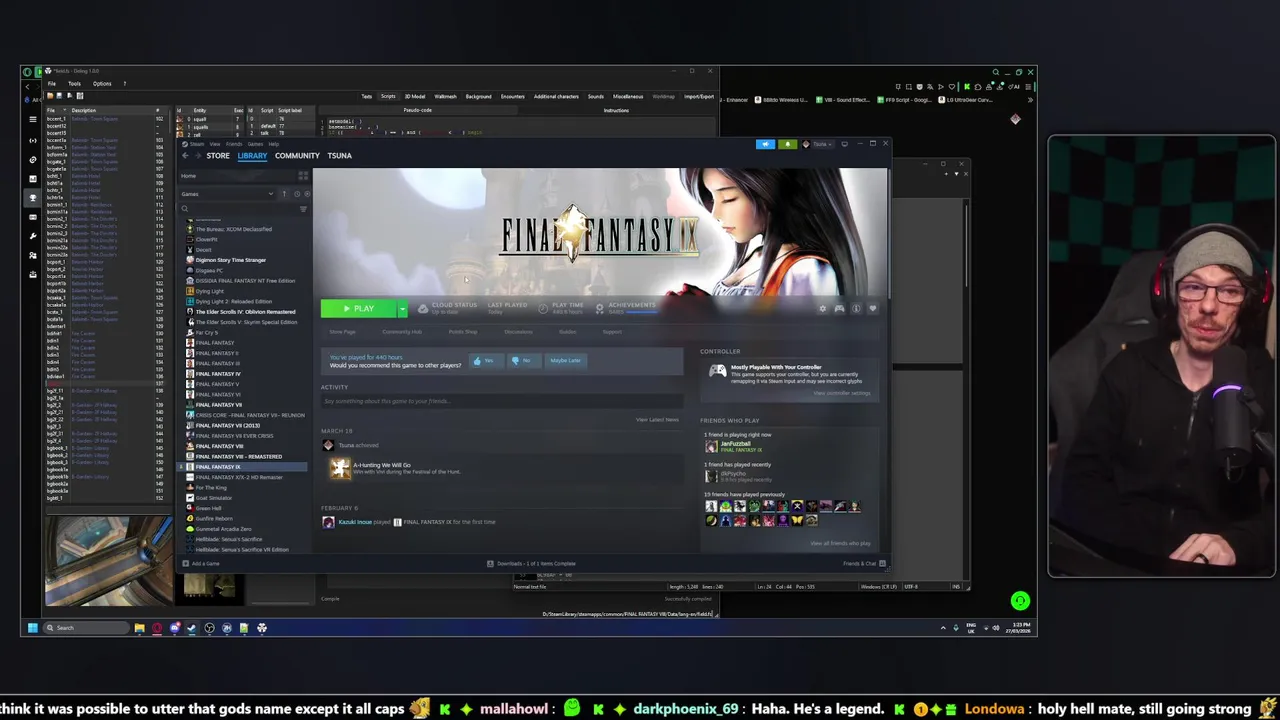The width and height of the screenshot is (1280, 720).
Task: Click the Windows Start button on taskbar
Action: click(x=32, y=628)
